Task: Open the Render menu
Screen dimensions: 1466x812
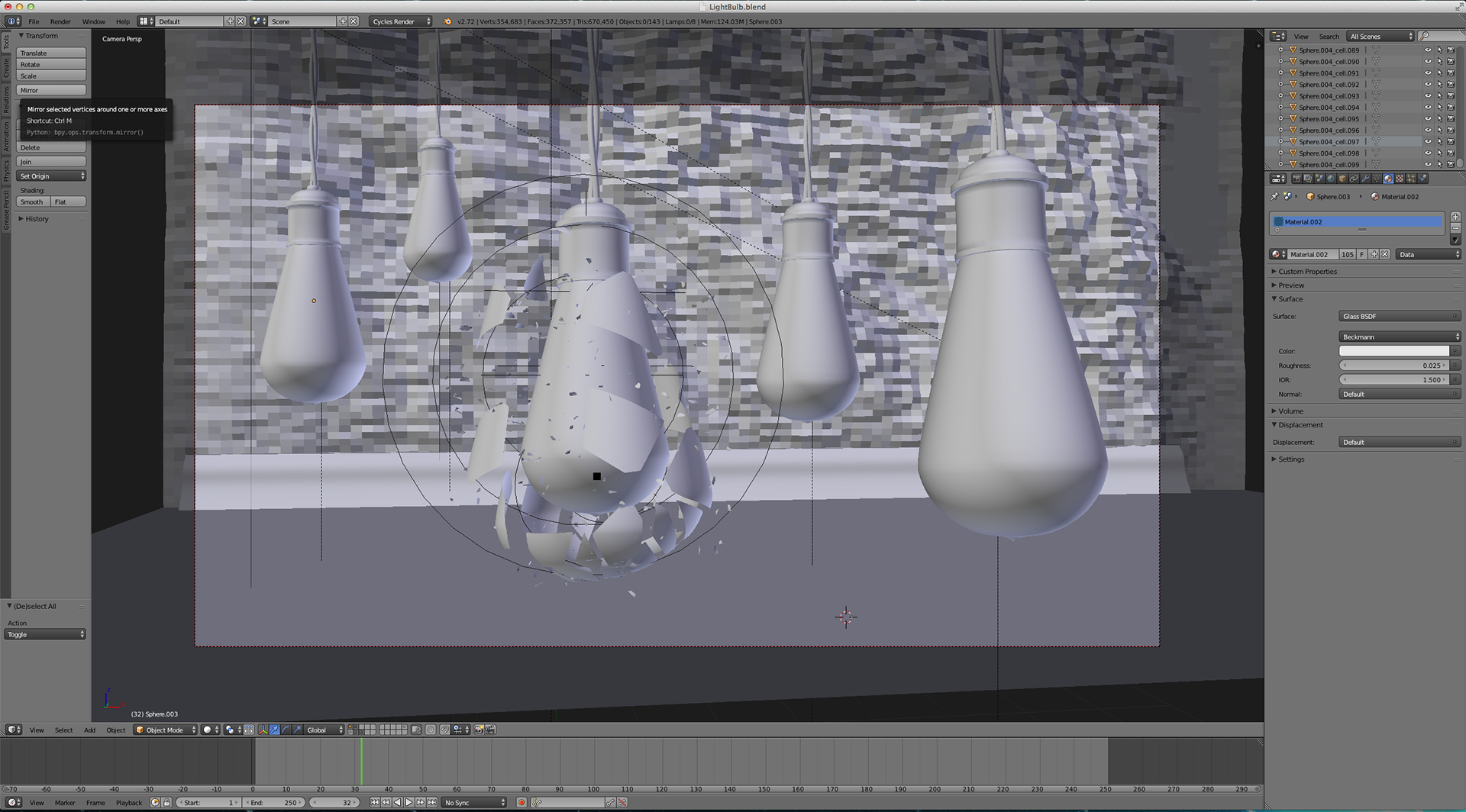Action: coord(60,21)
